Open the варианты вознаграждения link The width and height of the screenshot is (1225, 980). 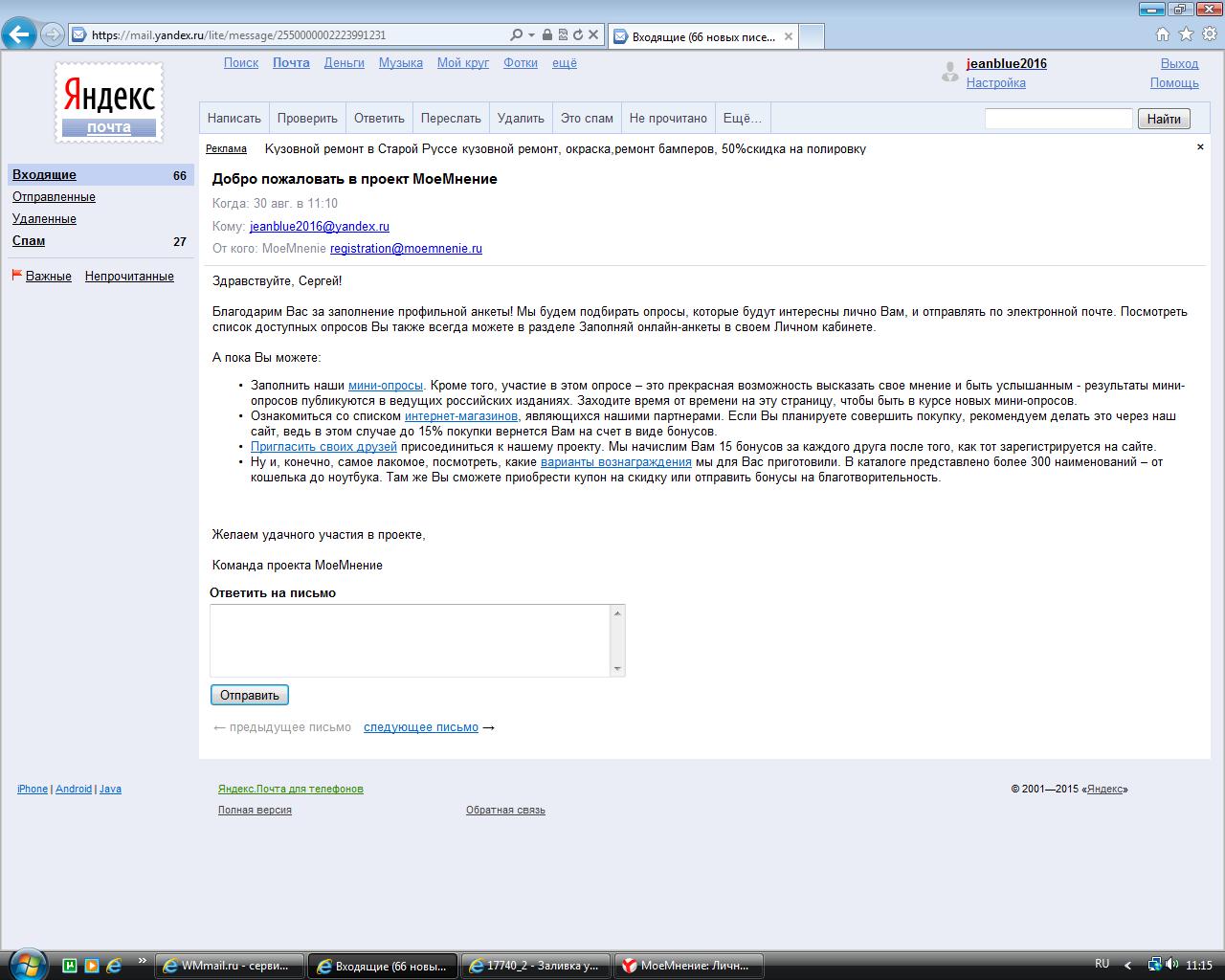coord(616,462)
